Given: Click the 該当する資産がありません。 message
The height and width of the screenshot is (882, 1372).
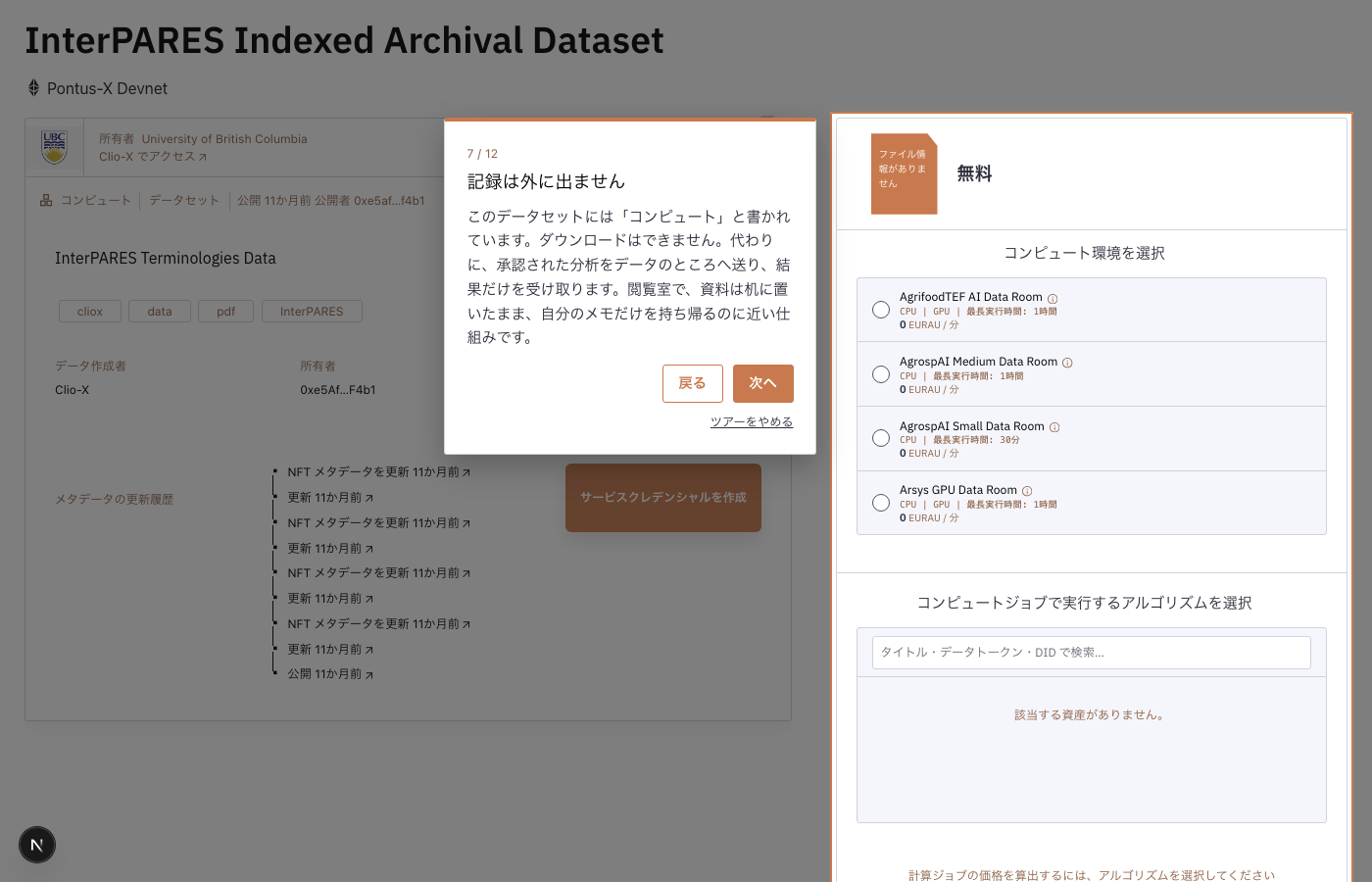Looking at the screenshot, I should point(1092,715).
